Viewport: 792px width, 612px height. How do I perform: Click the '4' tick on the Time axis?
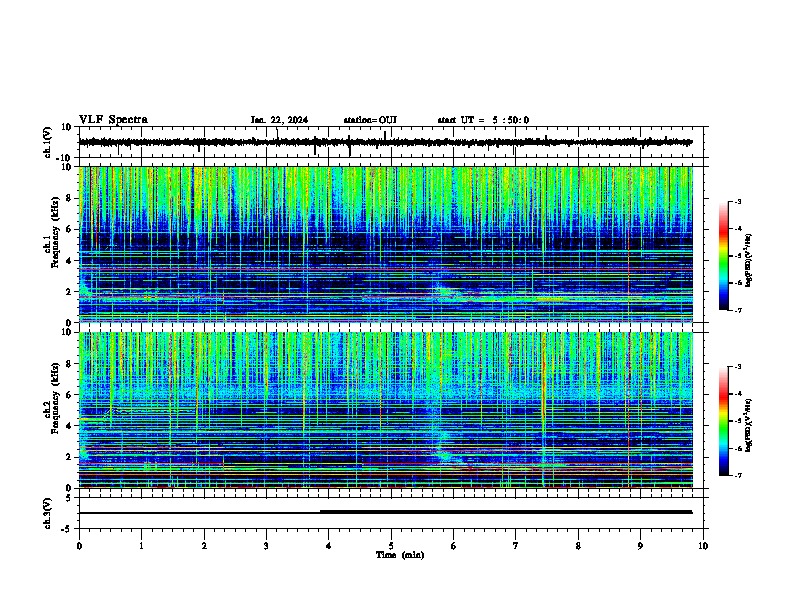tap(329, 546)
